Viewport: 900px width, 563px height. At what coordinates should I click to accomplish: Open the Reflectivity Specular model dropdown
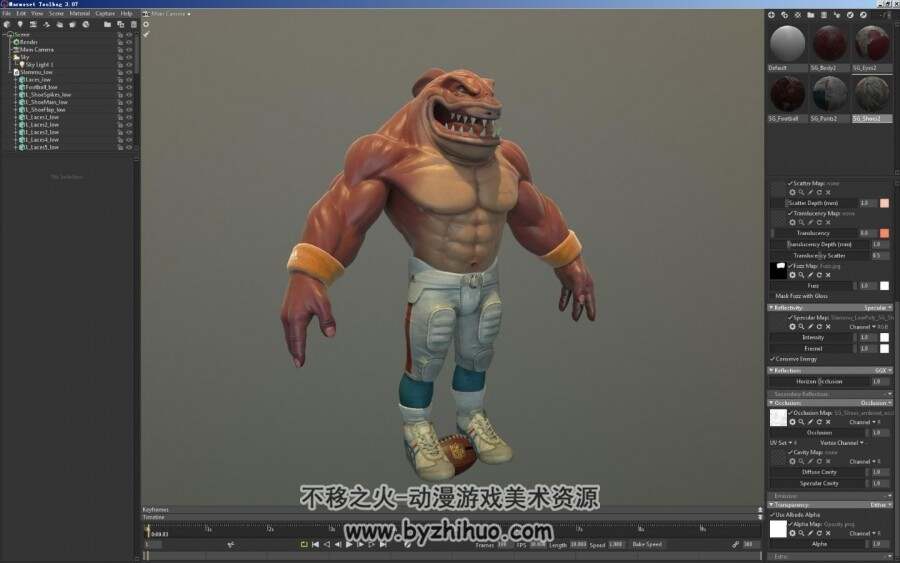[x=878, y=308]
